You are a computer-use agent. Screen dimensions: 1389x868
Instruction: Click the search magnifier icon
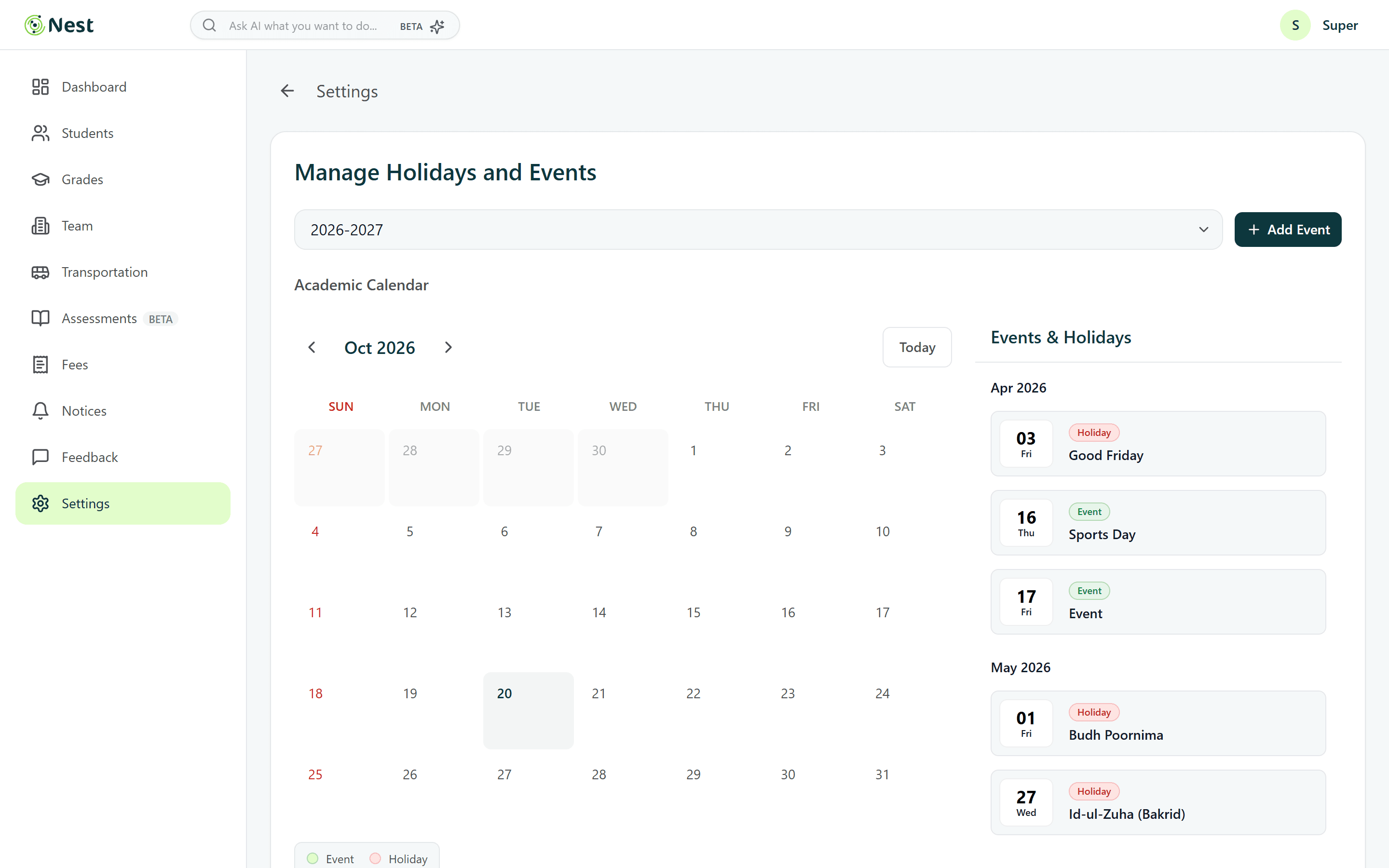[209, 25]
